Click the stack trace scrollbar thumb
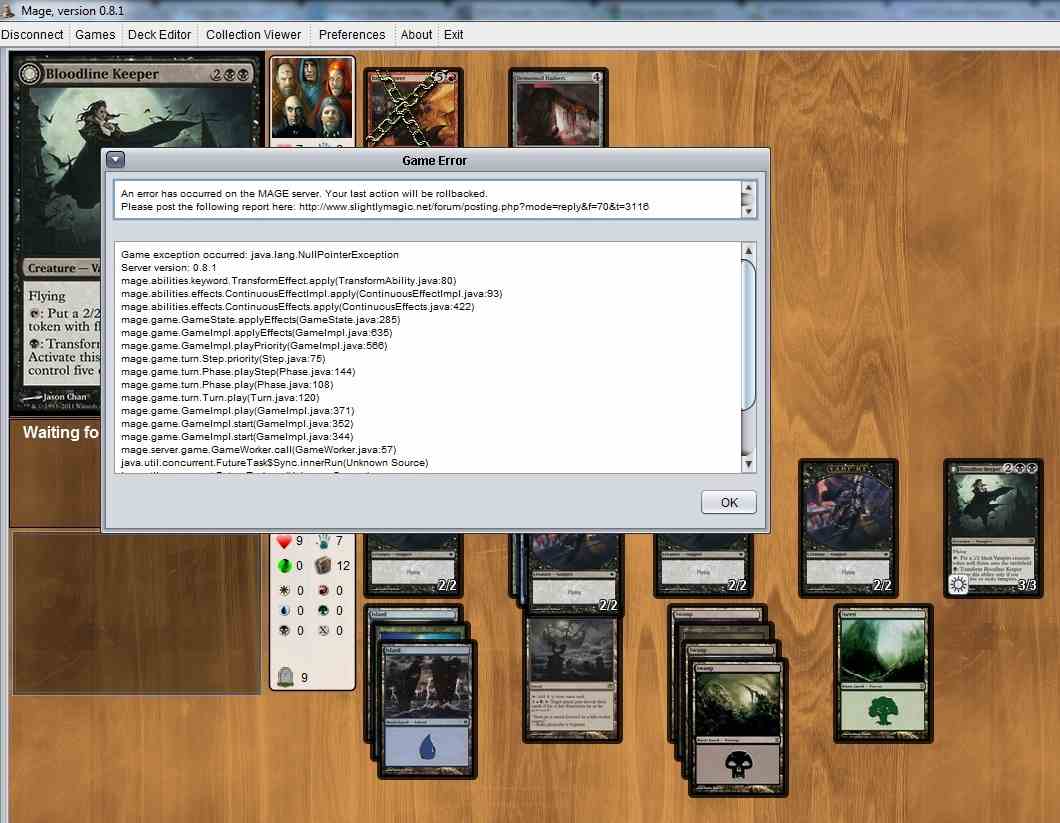This screenshot has height=823, width=1060. click(x=748, y=335)
